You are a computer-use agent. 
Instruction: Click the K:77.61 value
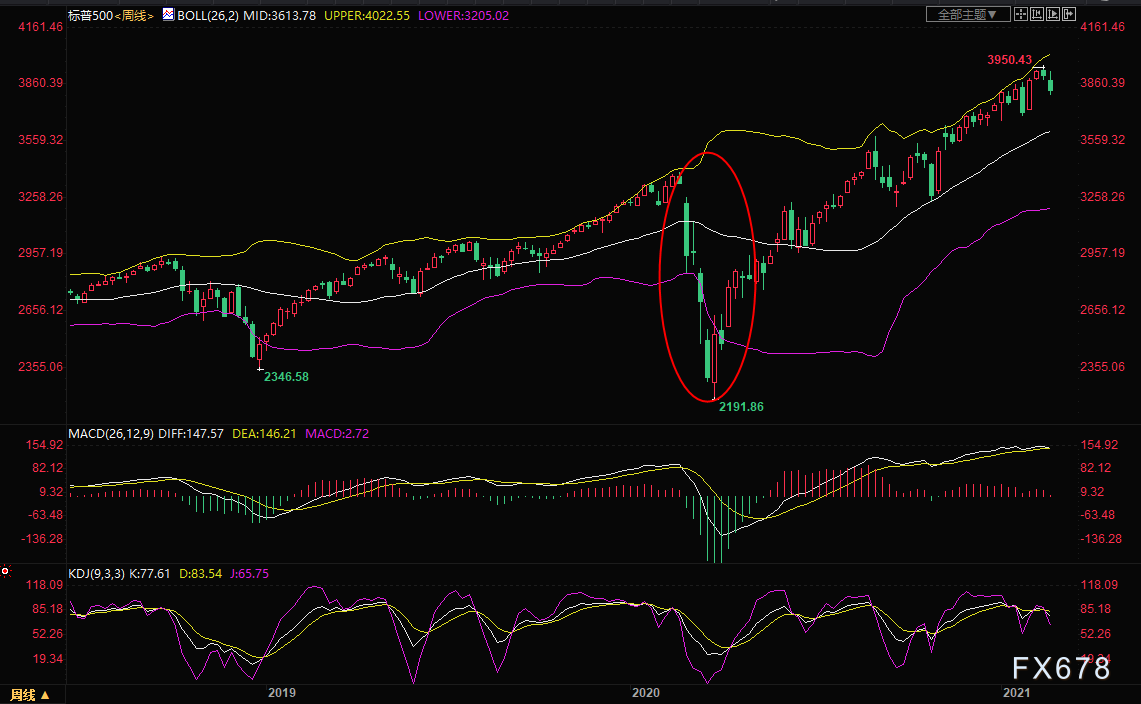150,574
